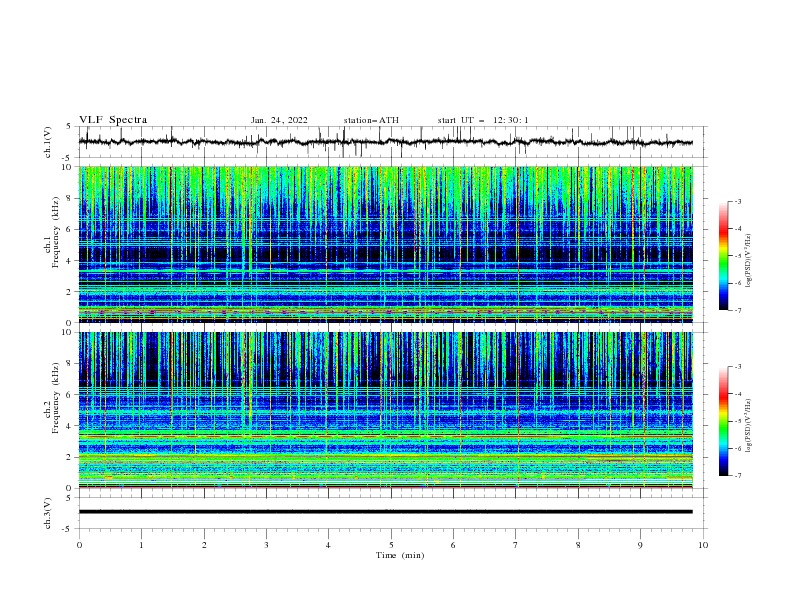The height and width of the screenshot is (612, 792).
Task: Click the ch.3 flat voltage trace
Action: click(385, 512)
